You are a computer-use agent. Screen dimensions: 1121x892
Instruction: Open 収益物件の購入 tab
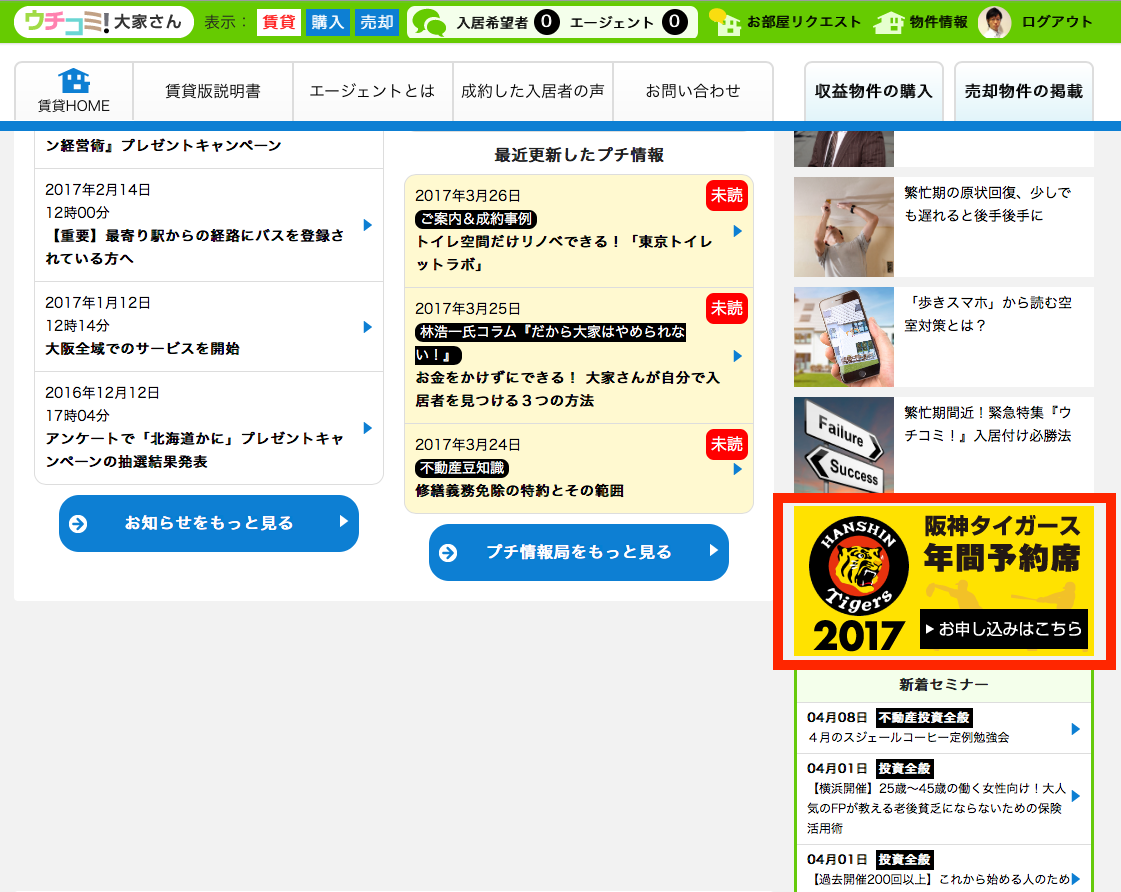[874, 91]
